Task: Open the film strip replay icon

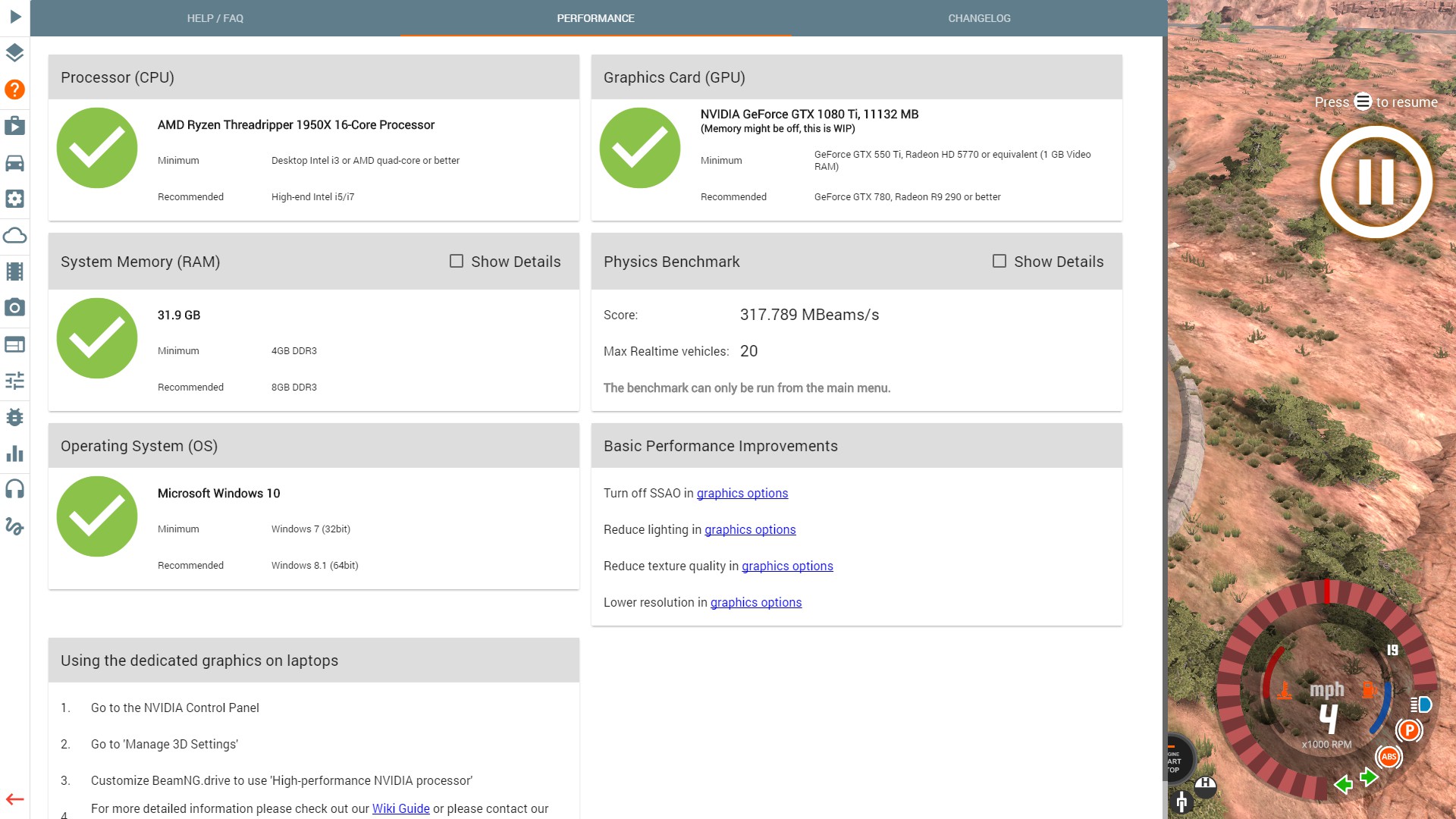Action: tap(14, 271)
